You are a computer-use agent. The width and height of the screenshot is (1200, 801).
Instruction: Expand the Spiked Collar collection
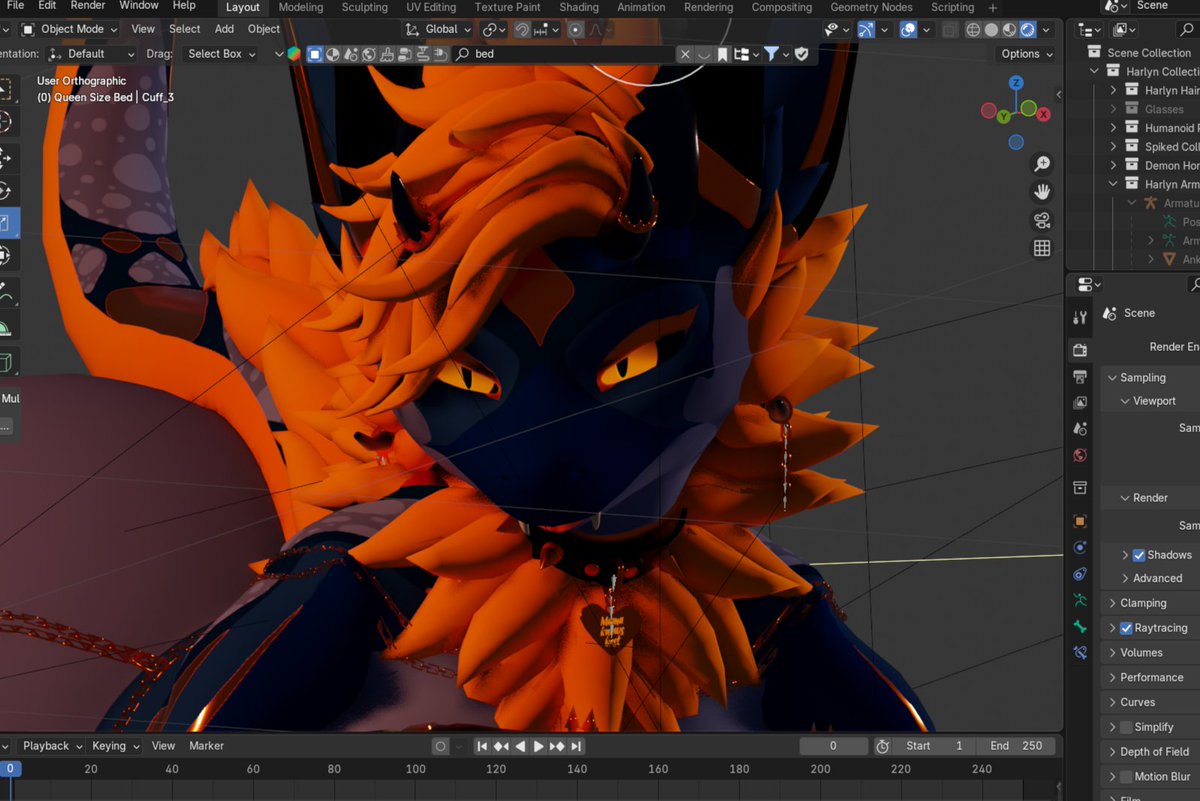point(1113,147)
